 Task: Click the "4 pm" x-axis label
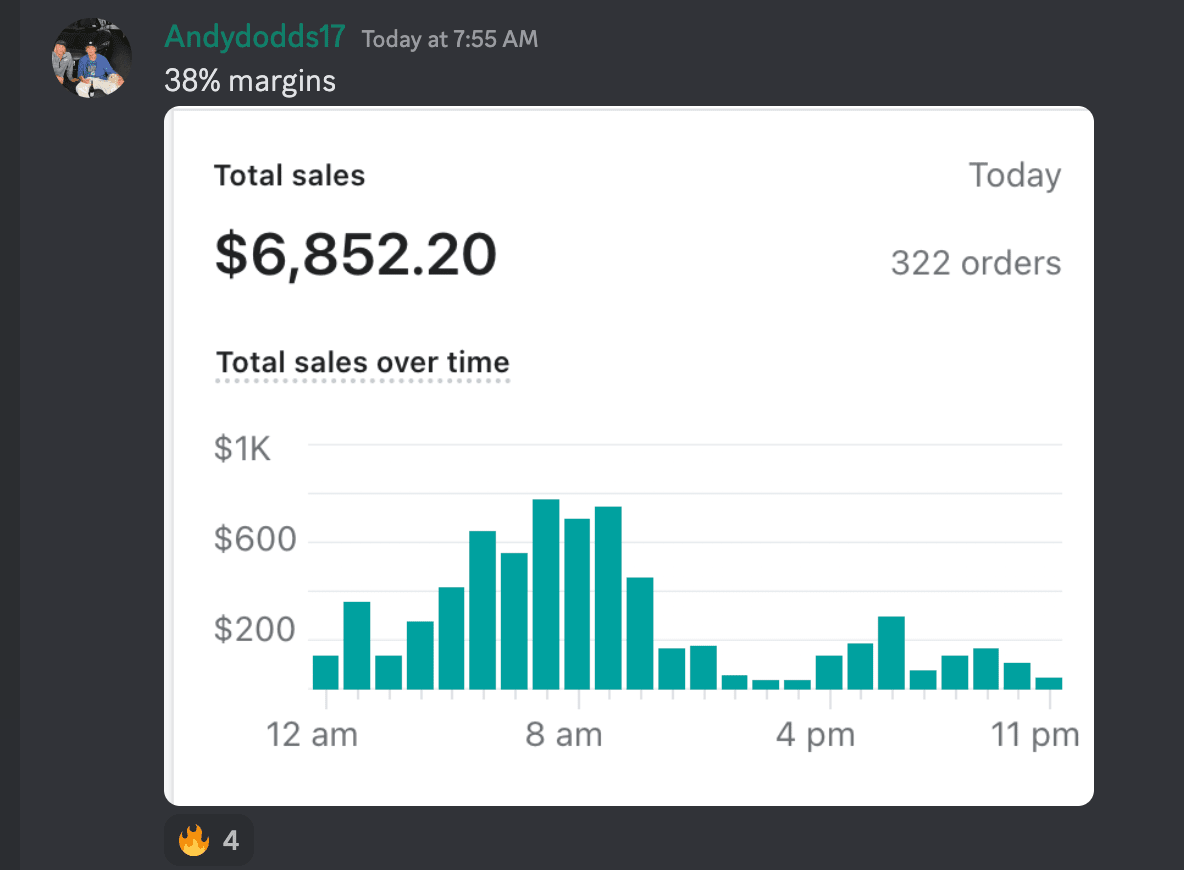coord(816,736)
